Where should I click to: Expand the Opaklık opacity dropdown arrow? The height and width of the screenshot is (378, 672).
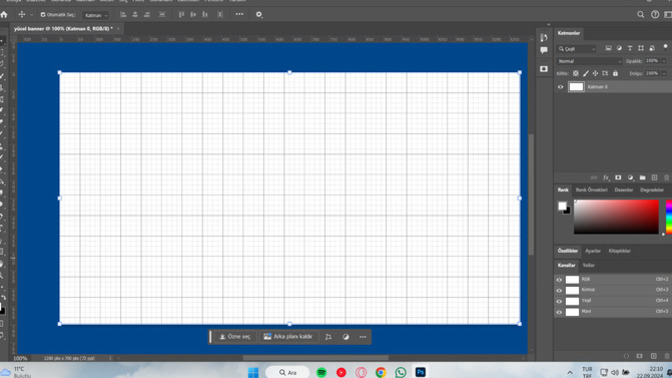pyautogui.click(x=664, y=61)
